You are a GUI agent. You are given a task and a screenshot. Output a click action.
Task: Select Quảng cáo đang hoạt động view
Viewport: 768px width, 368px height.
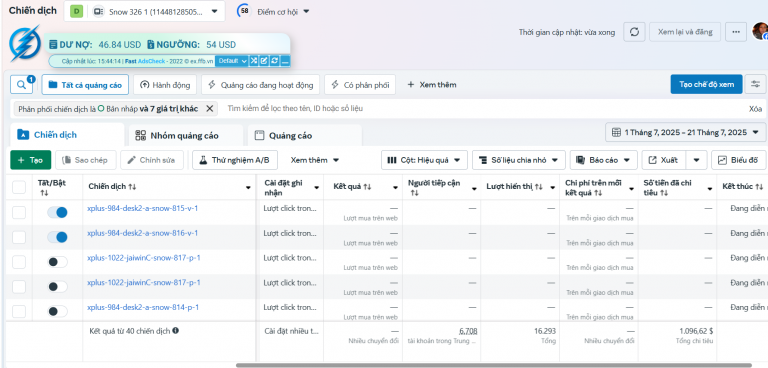pyautogui.click(x=261, y=85)
